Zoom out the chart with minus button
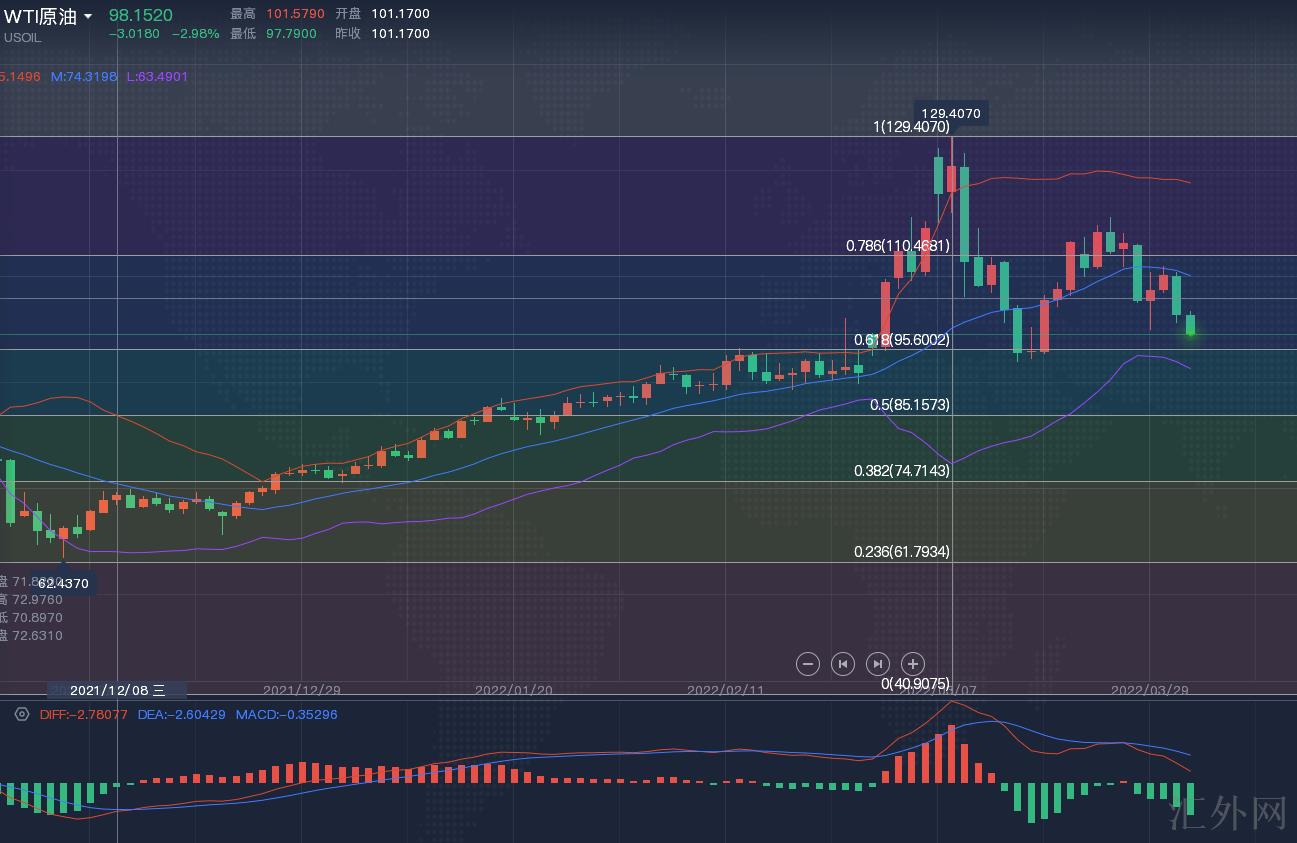This screenshot has width=1297, height=843. pyautogui.click(x=808, y=664)
